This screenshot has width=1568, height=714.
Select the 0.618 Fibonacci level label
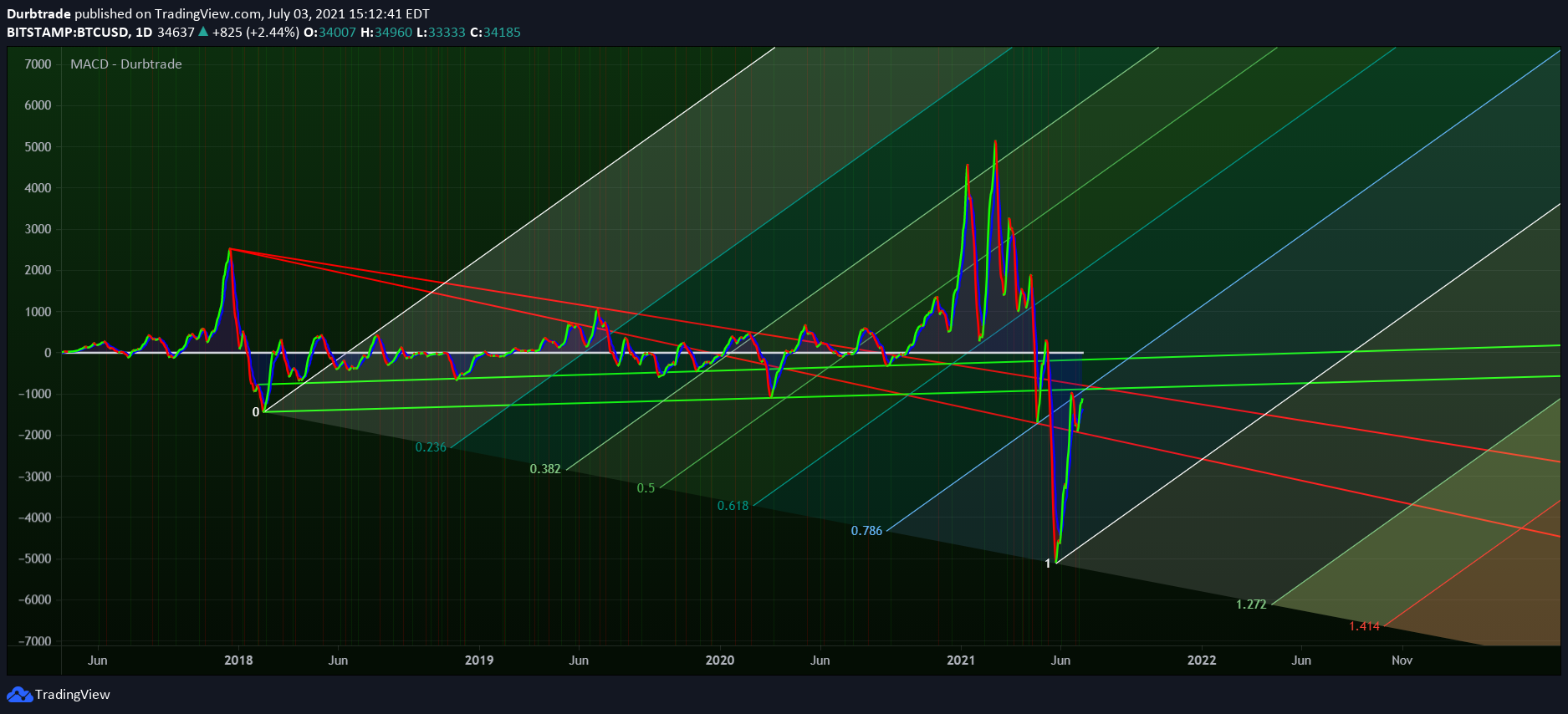point(733,506)
